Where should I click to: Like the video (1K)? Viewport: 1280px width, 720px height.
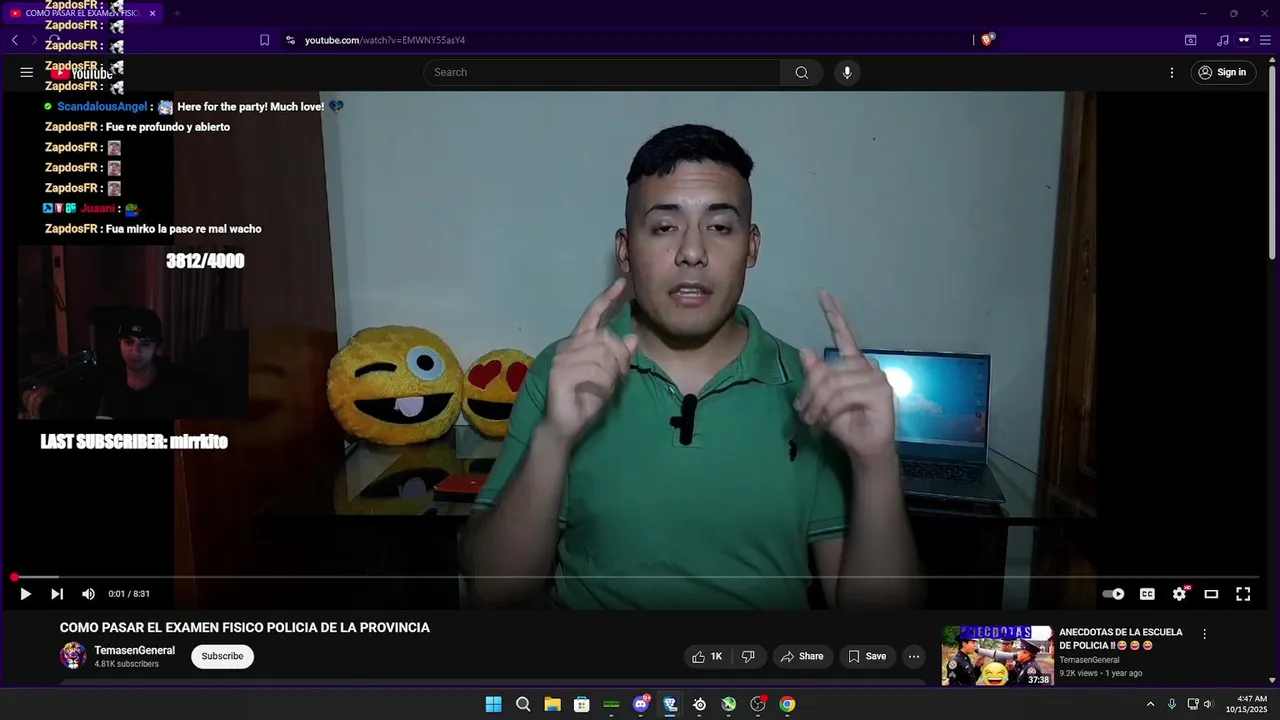coord(707,656)
